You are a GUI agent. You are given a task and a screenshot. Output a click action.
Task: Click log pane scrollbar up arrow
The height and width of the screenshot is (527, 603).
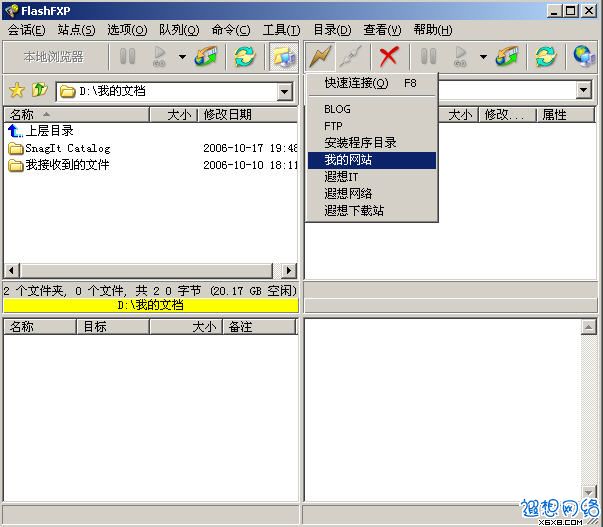(x=588, y=327)
